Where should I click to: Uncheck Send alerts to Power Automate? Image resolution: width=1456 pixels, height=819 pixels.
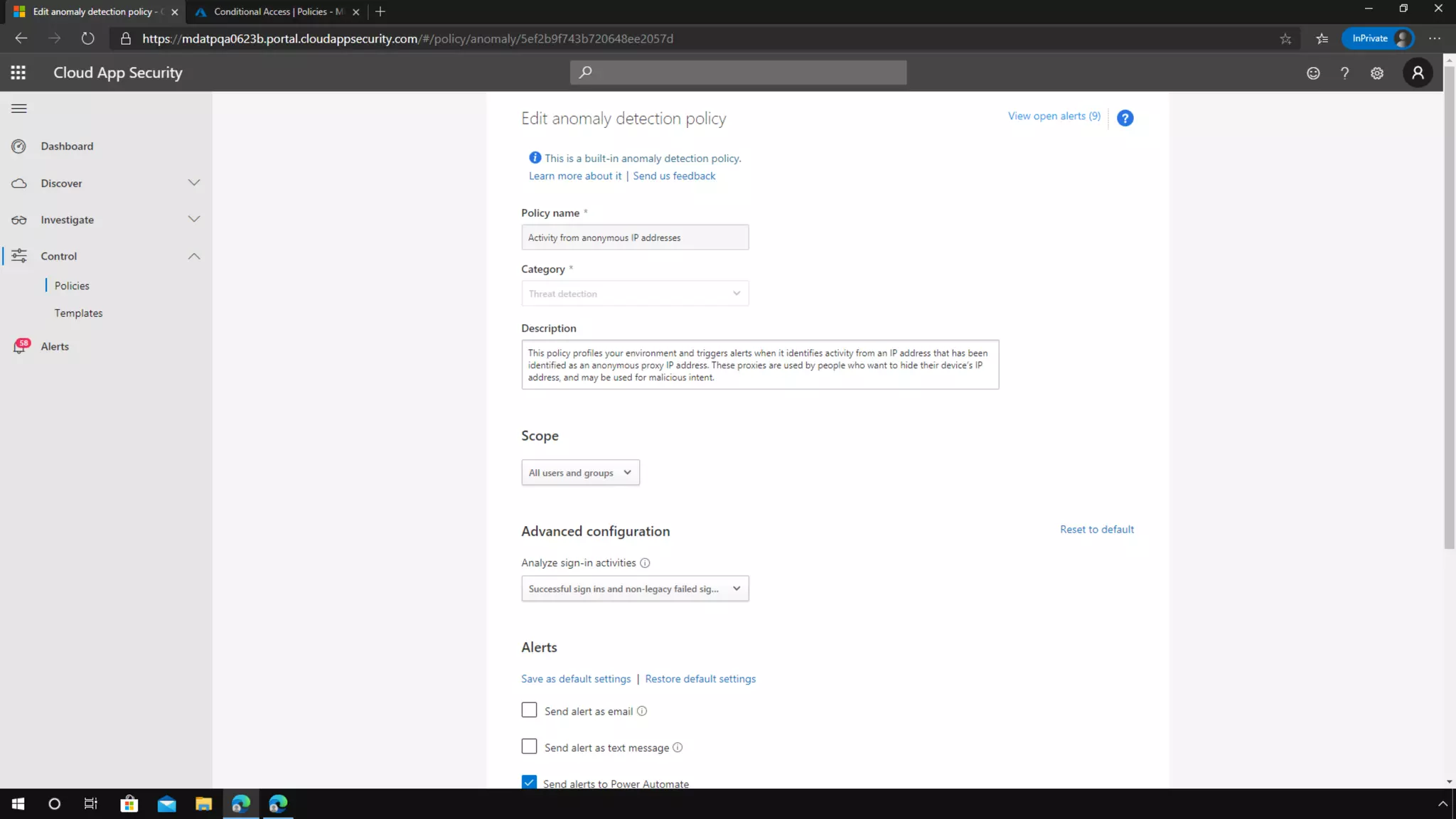pos(529,782)
